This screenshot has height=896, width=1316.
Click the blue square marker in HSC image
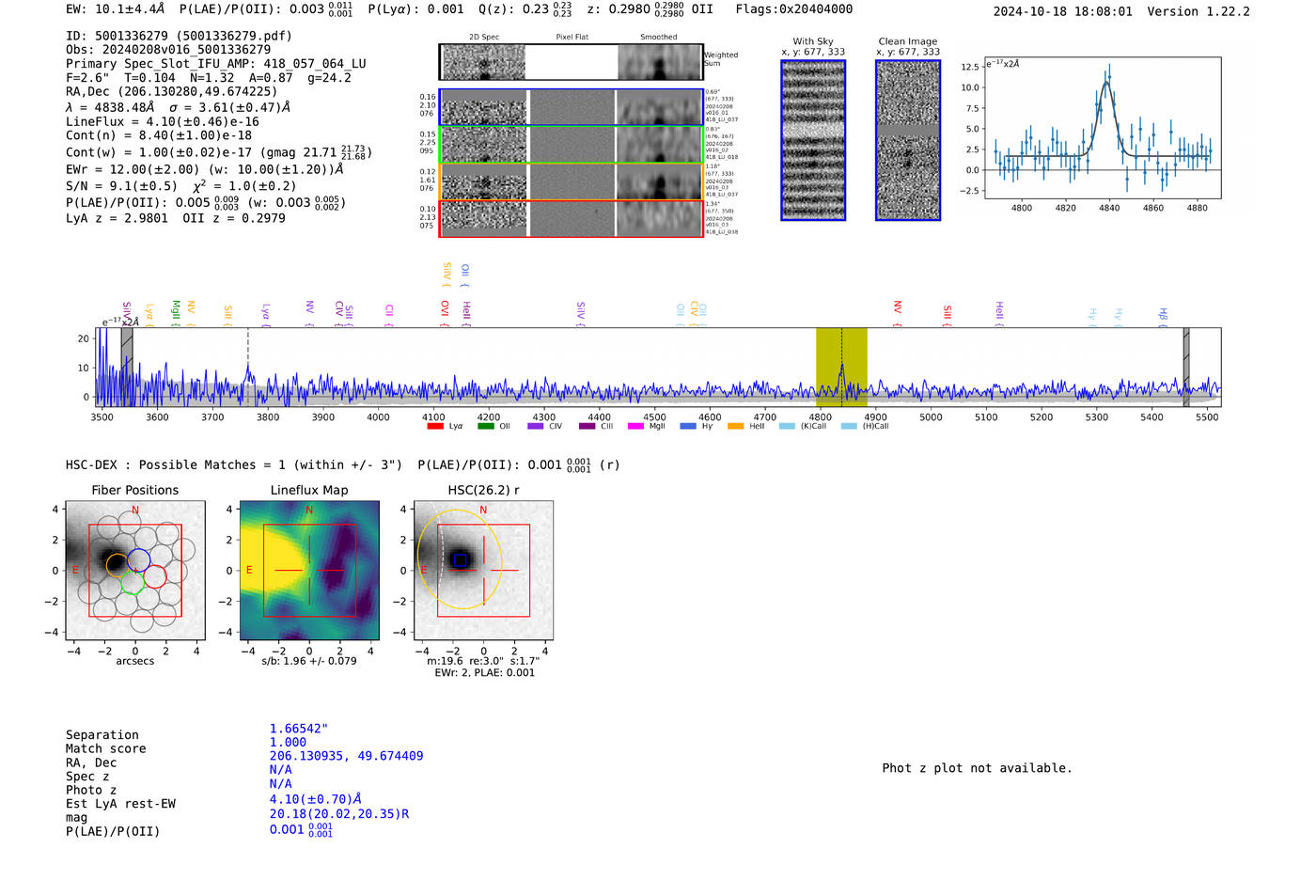460,559
